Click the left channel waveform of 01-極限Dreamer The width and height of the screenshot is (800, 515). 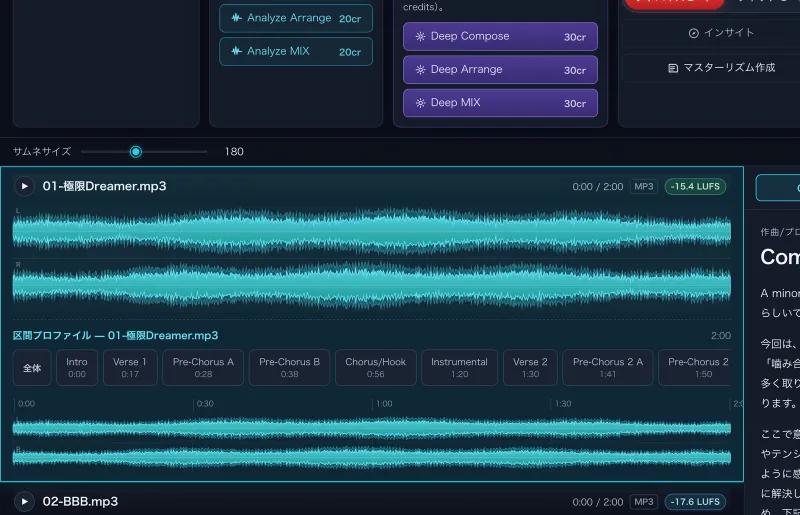371,231
